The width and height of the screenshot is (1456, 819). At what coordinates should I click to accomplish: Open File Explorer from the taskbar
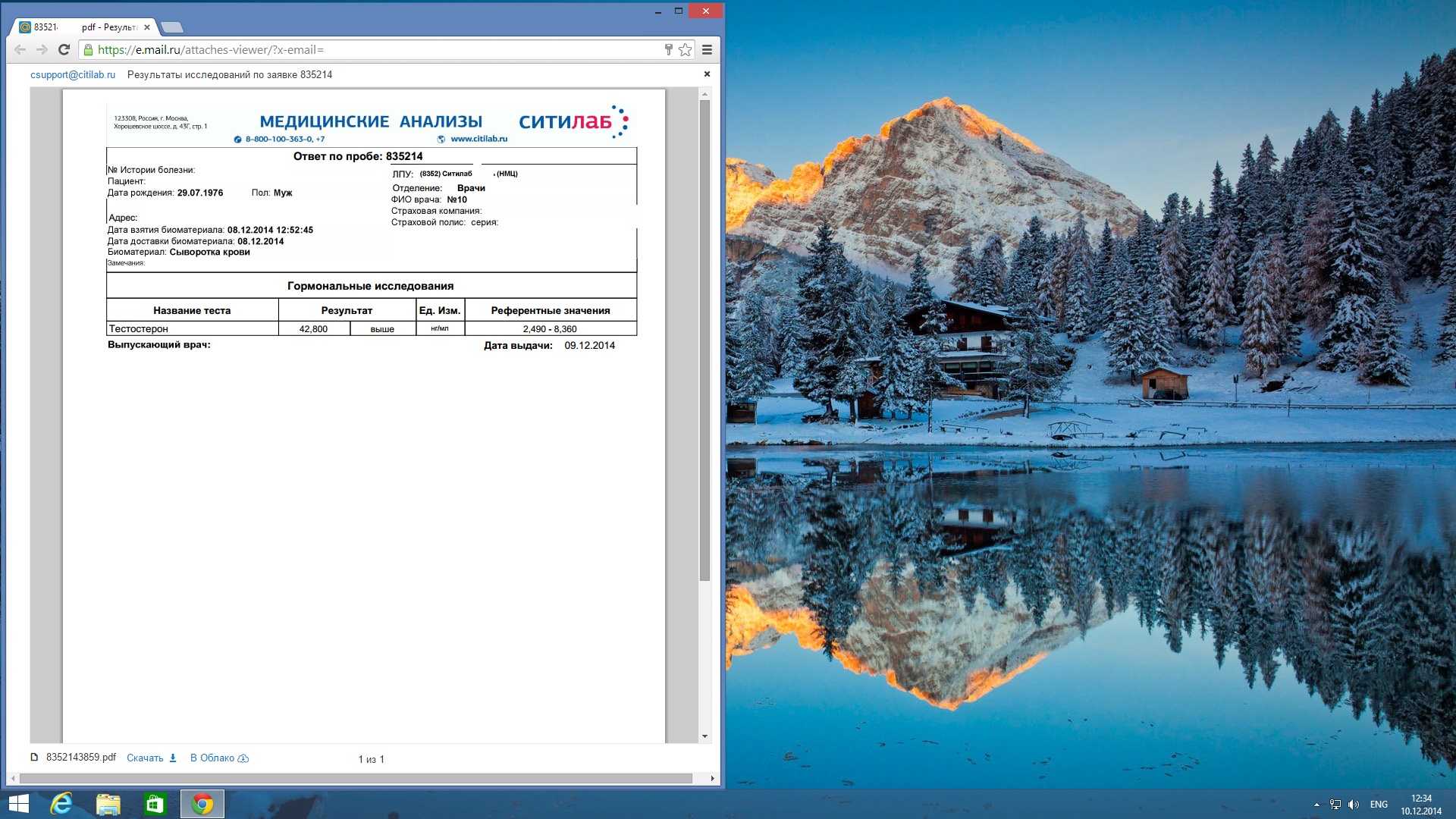point(108,804)
